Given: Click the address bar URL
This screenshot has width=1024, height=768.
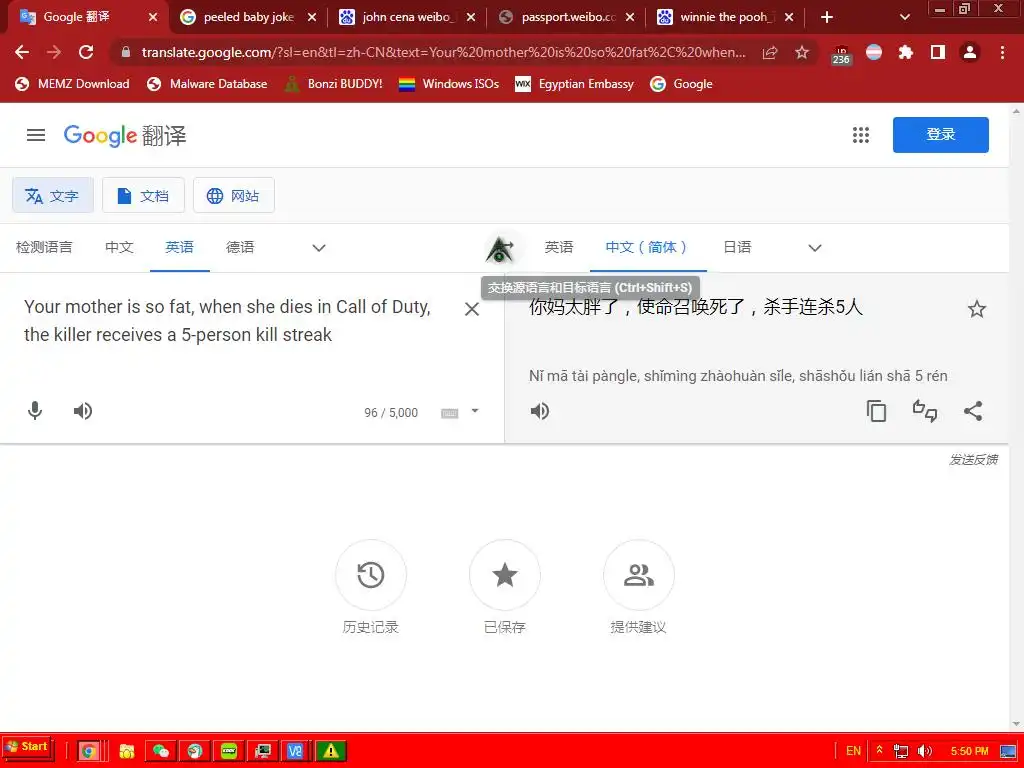Looking at the screenshot, I should (443, 52).
